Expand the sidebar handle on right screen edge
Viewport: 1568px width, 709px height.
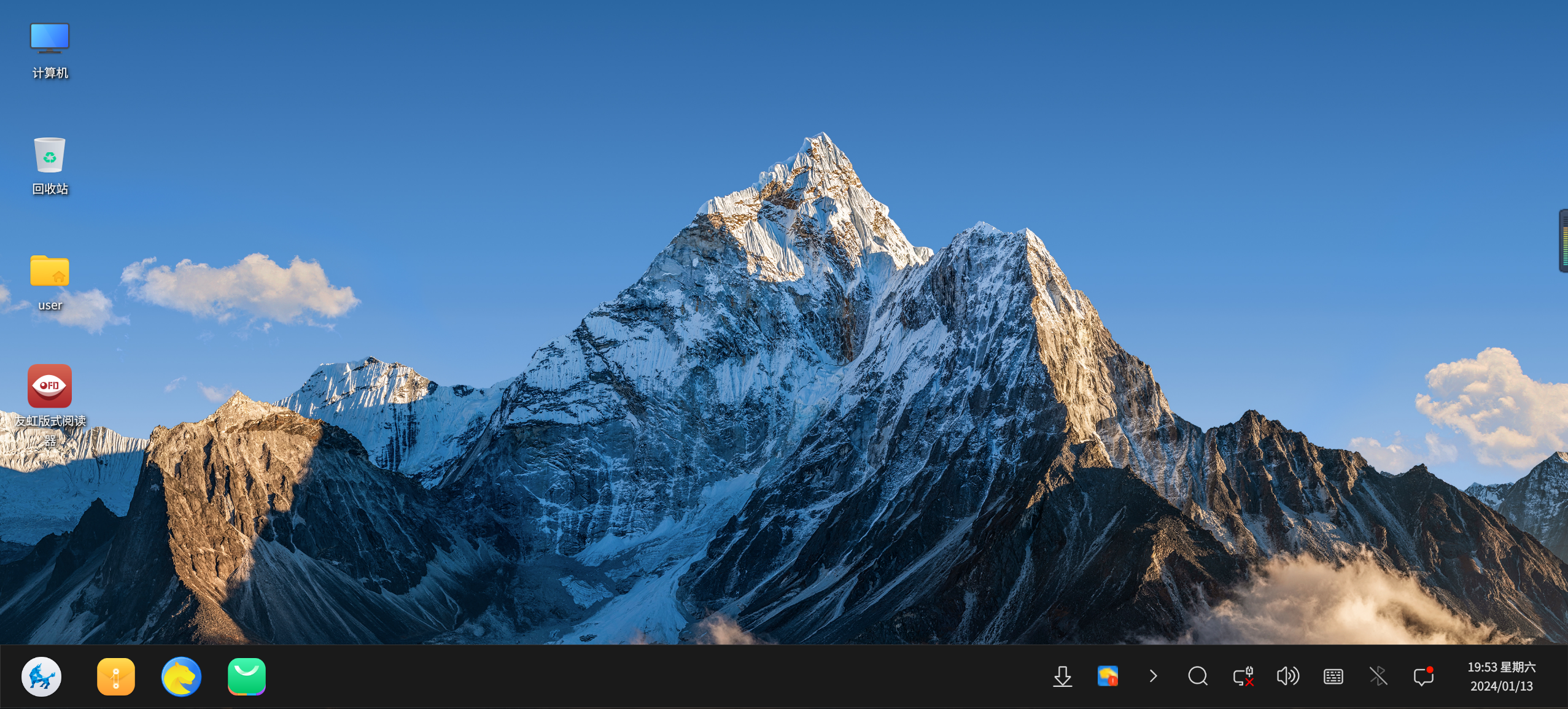(x=1564, y=241)
